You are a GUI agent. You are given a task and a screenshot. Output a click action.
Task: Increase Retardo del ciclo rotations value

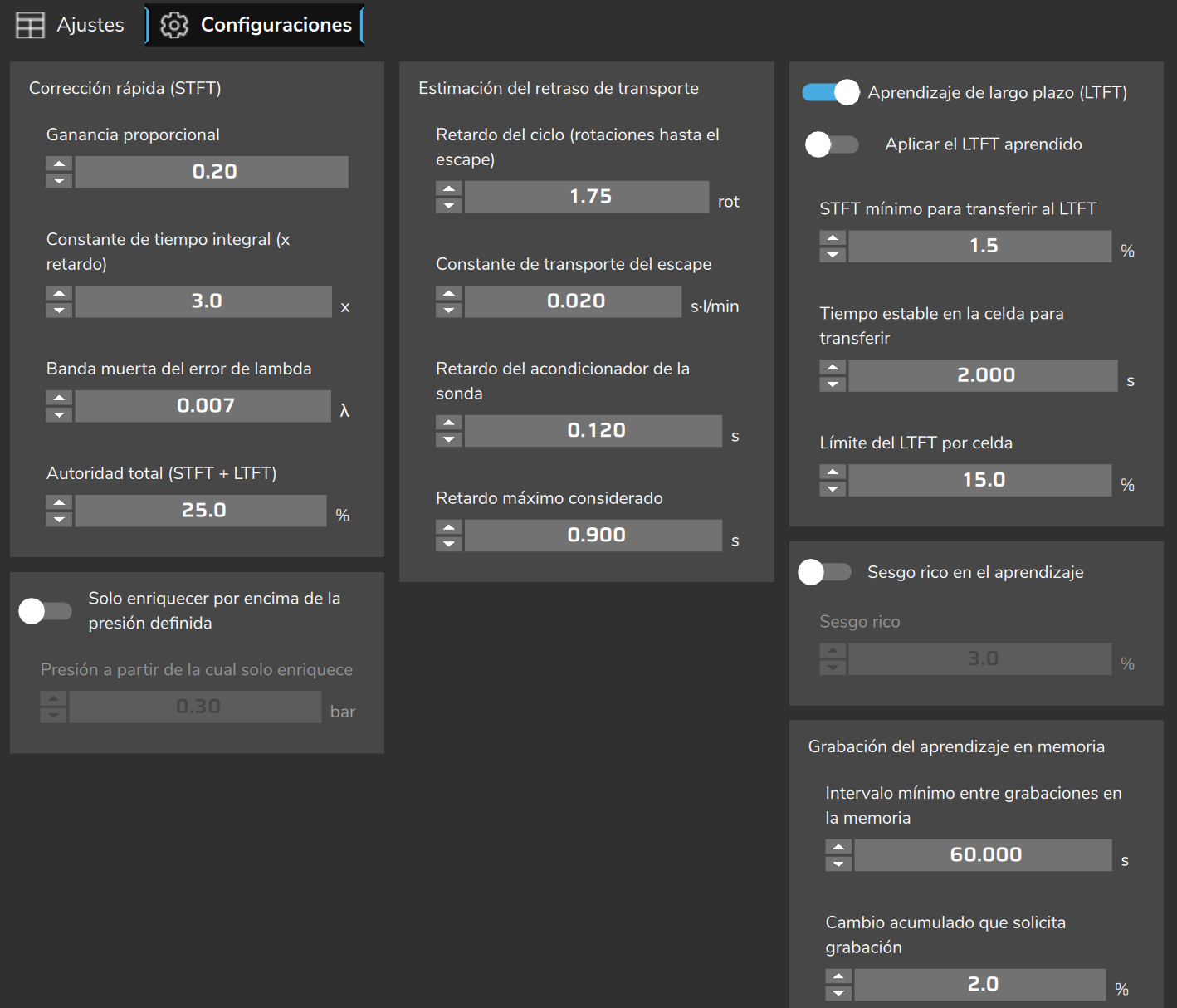coord(448,189)
